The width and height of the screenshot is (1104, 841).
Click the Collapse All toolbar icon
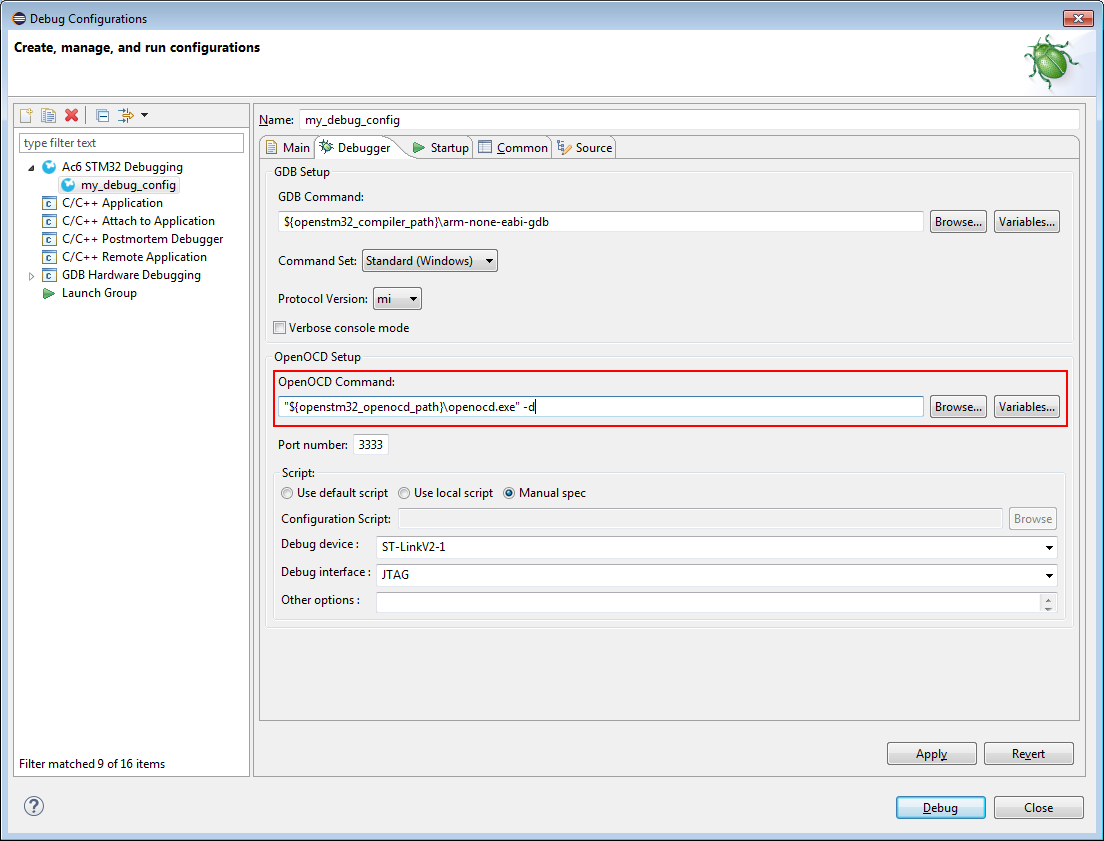pyautogui.click(x=102, y=115)
